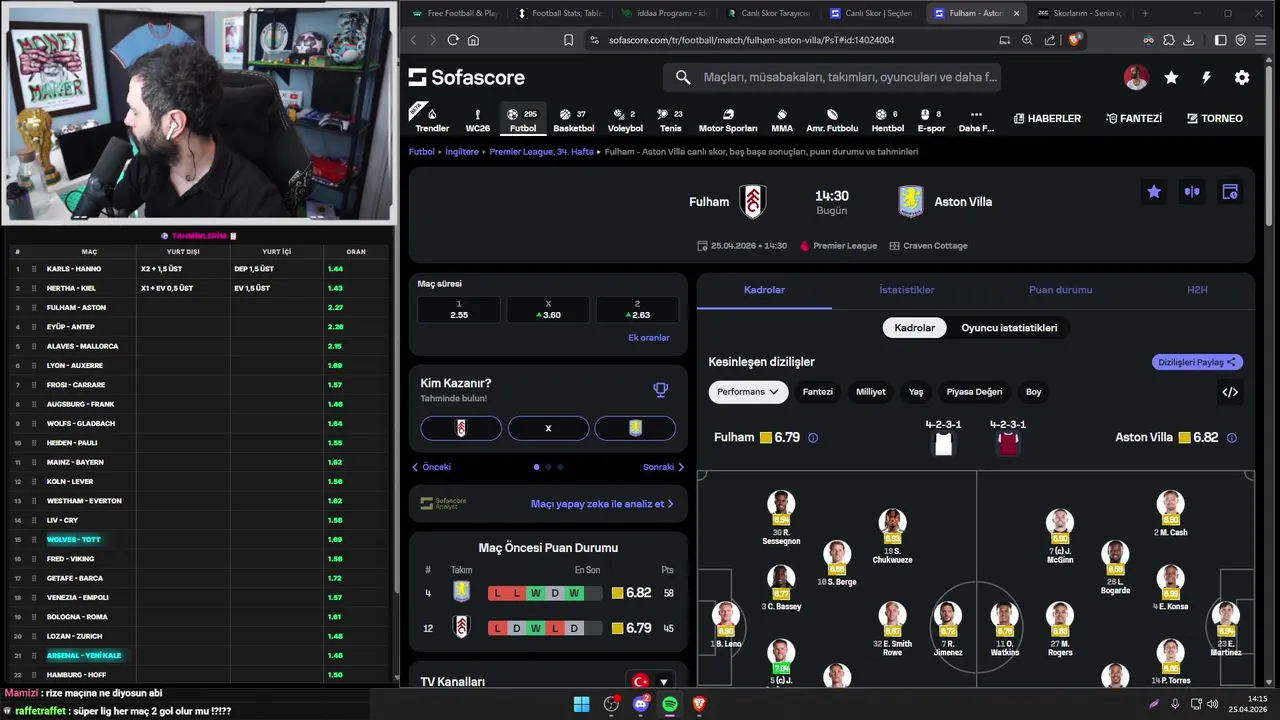Select the 2.55 home win odds

point(459,310)
